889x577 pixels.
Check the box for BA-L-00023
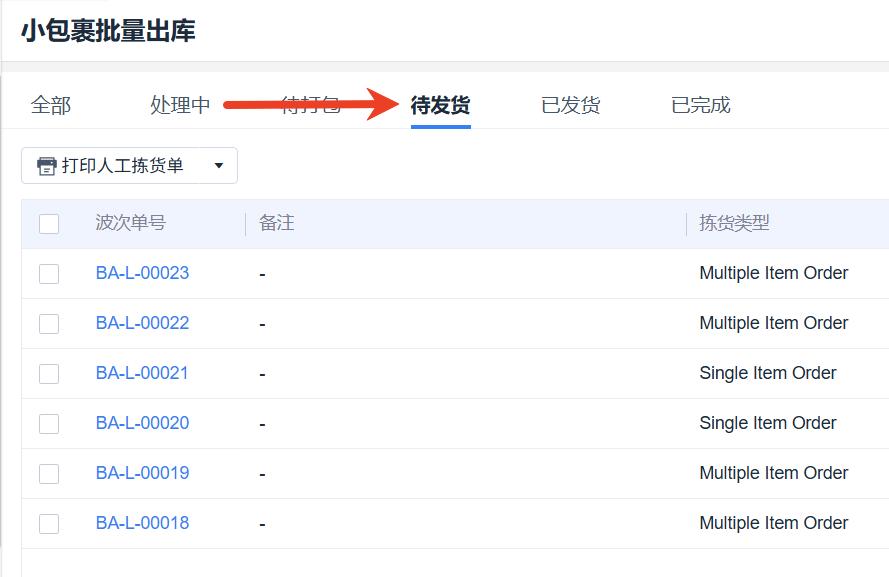tap(49, 274)
